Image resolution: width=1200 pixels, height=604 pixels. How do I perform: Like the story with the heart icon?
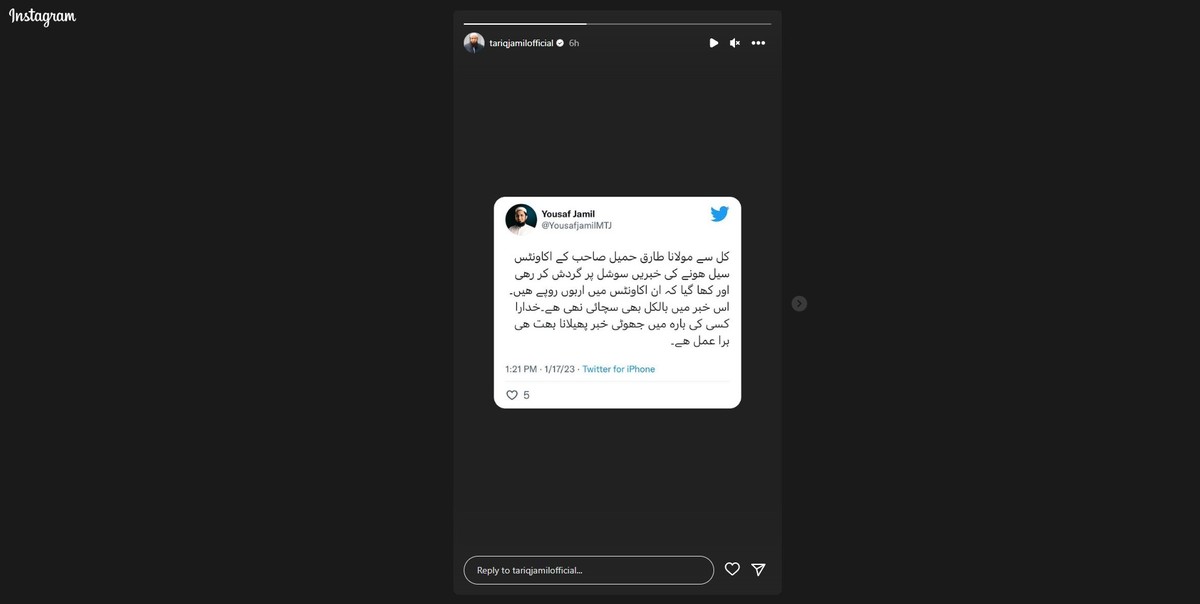tap(732, 569)
